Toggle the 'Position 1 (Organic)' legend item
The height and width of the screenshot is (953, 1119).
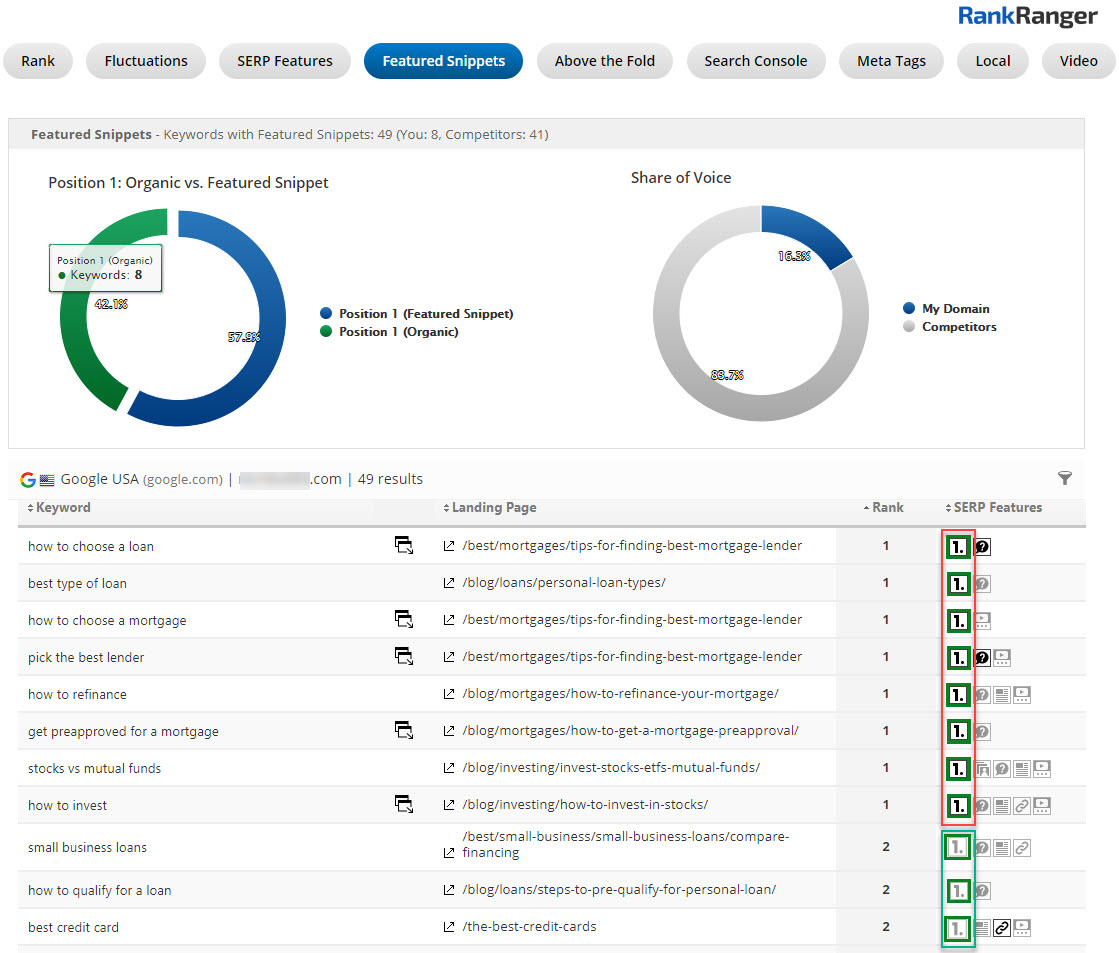pos(398,331)
